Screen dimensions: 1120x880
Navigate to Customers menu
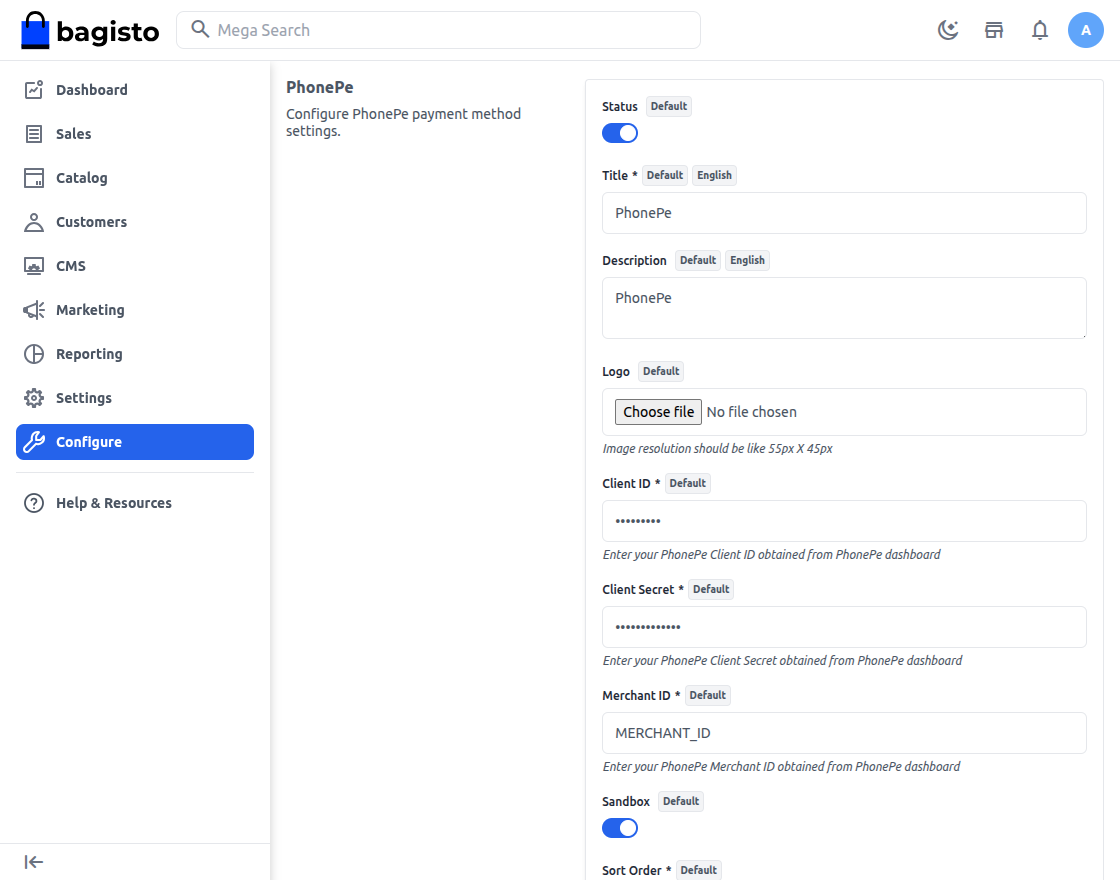[x=135, y=222]
